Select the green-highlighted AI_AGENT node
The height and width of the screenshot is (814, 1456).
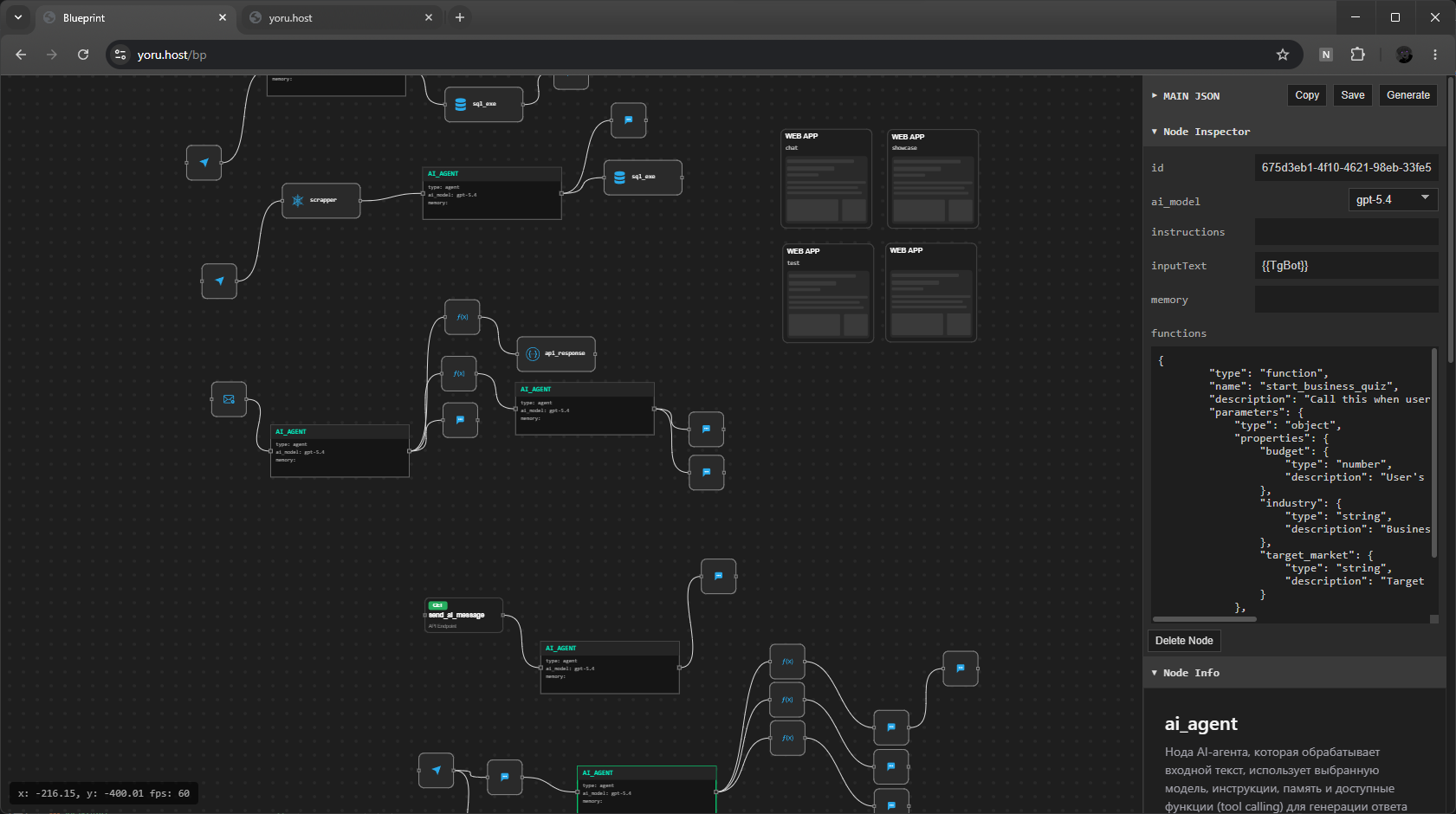(x=647, y=789)
